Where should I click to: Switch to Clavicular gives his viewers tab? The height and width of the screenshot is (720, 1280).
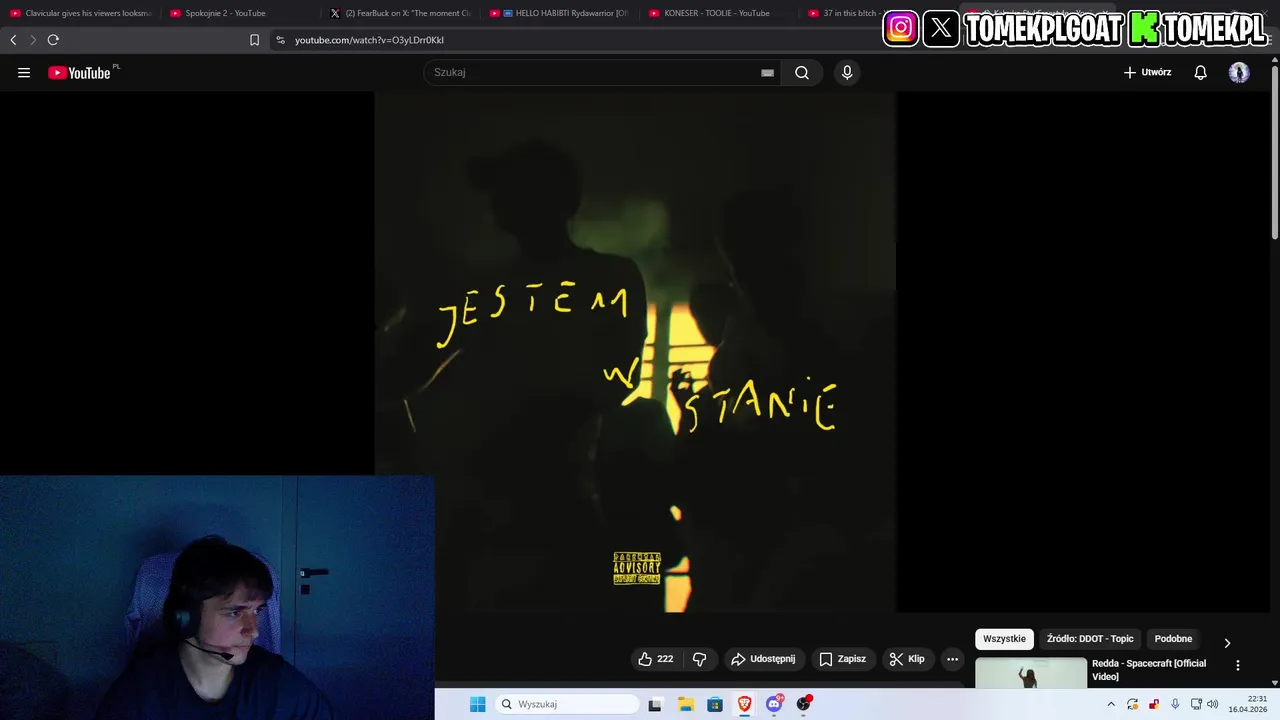point(80,13)
